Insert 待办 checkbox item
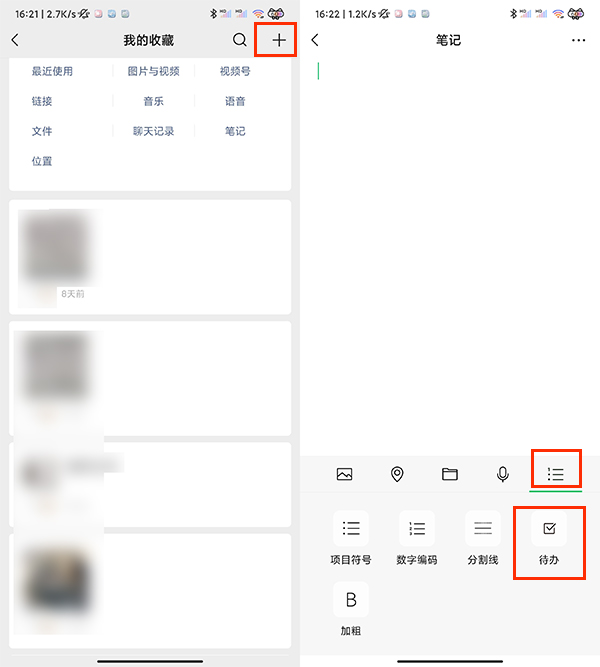600x667 pixels. (549, 539)
